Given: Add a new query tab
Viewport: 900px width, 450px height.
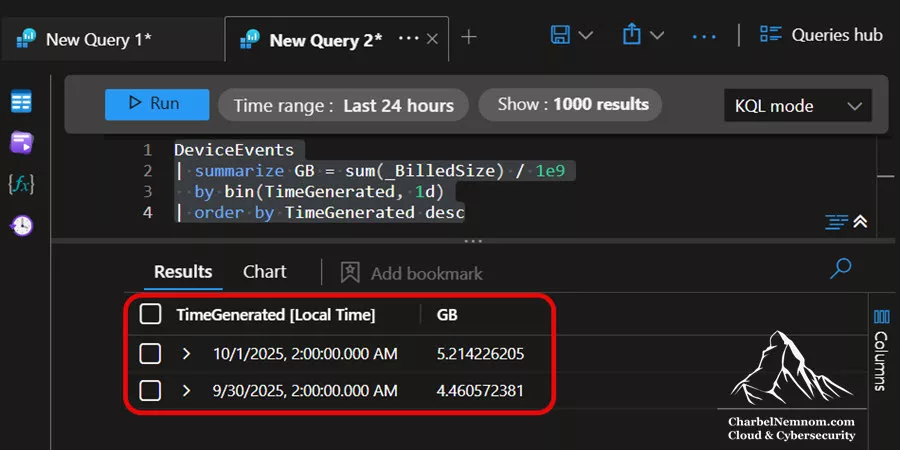Looking at the screenshot, I should [469, 37].
